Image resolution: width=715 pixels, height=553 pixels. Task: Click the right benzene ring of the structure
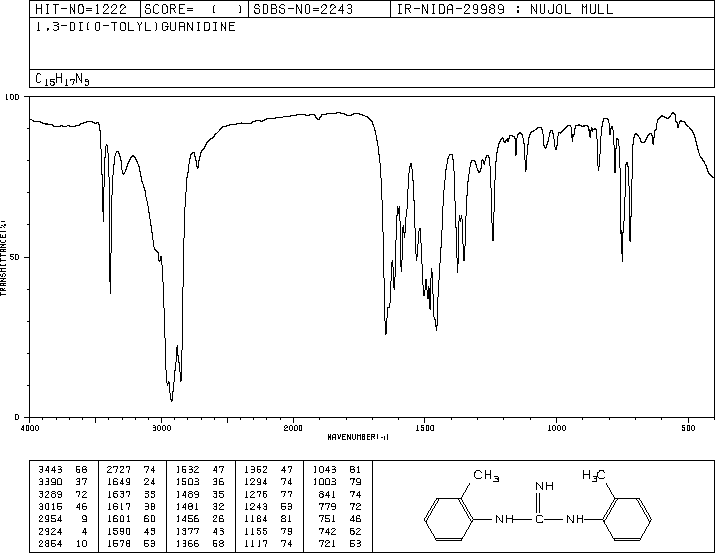(628, 519)
